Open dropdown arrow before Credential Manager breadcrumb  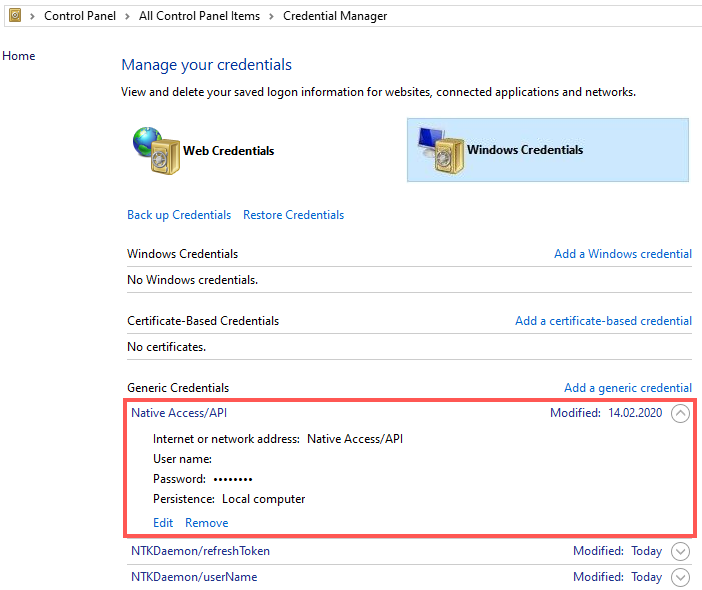tap(271, 17)
